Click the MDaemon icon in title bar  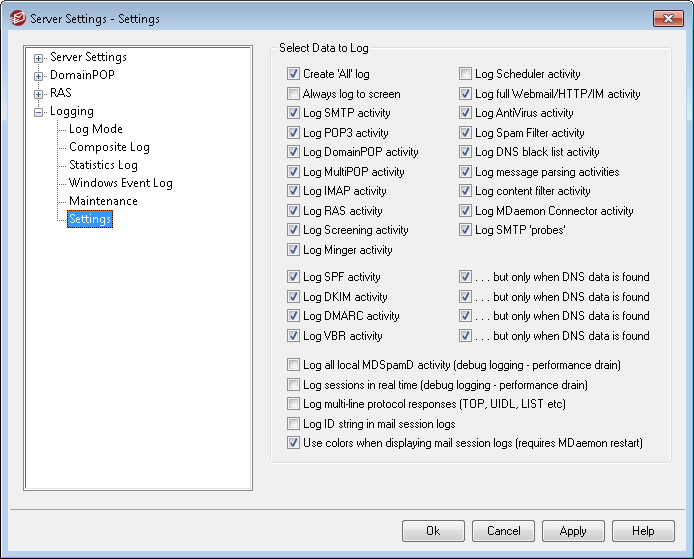14,19
